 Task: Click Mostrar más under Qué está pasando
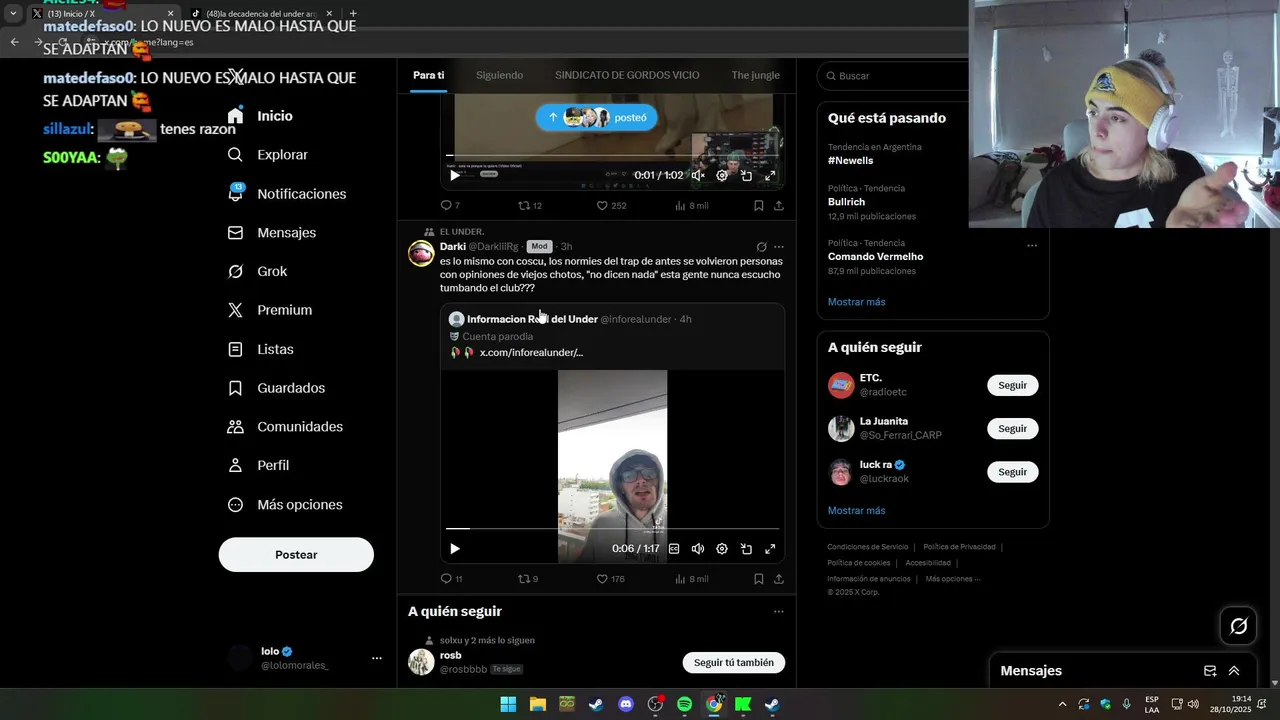click(856, 302)
